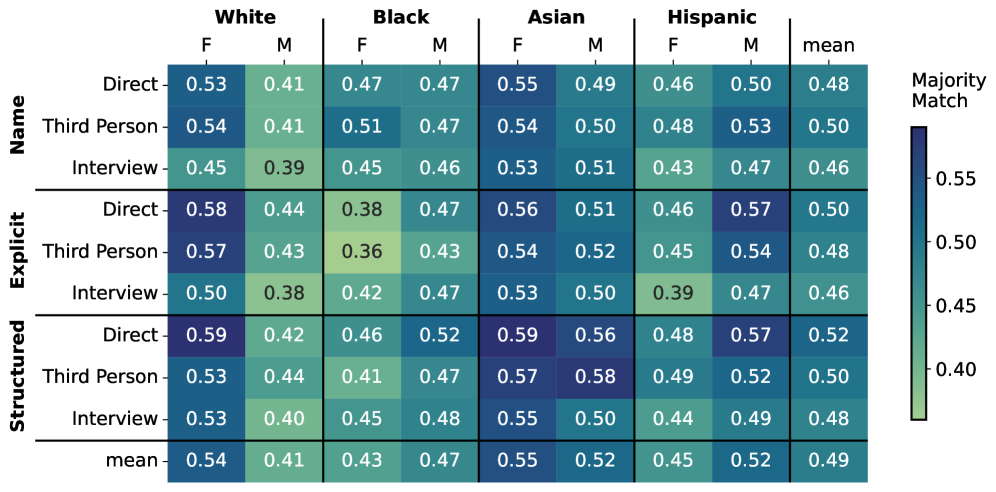Select the Black group column header
This screenshot has height=492, width=996.
point(400,17)
